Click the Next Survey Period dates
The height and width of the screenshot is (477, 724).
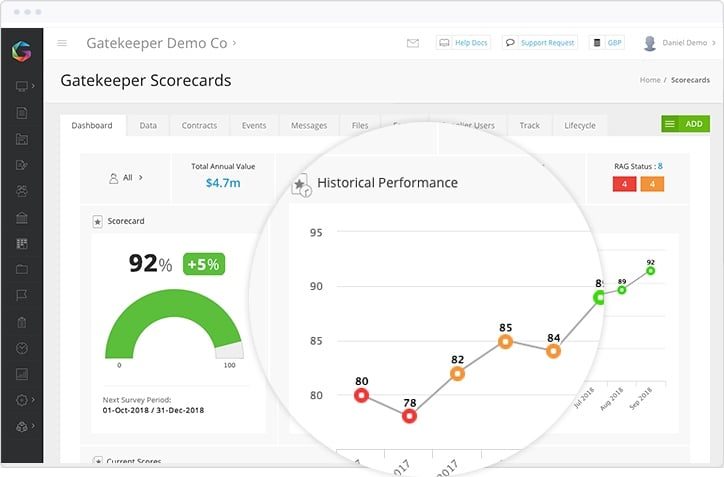click(153, 410)
